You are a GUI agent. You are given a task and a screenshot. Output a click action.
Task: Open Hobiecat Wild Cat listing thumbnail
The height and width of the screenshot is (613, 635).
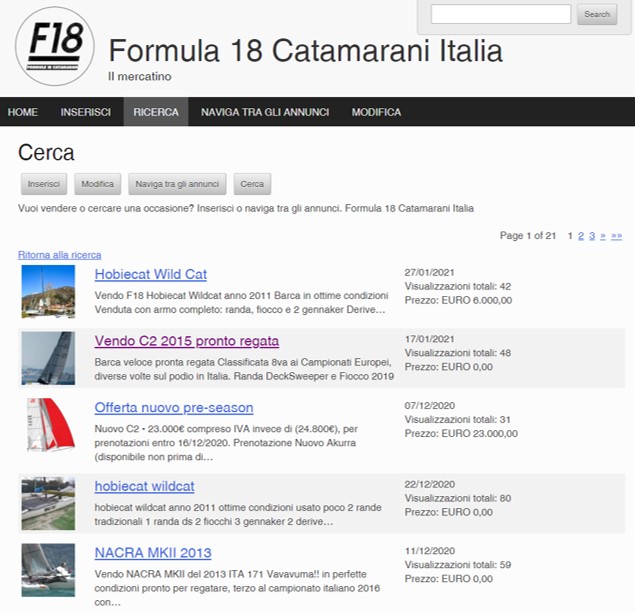coord(48,292)
